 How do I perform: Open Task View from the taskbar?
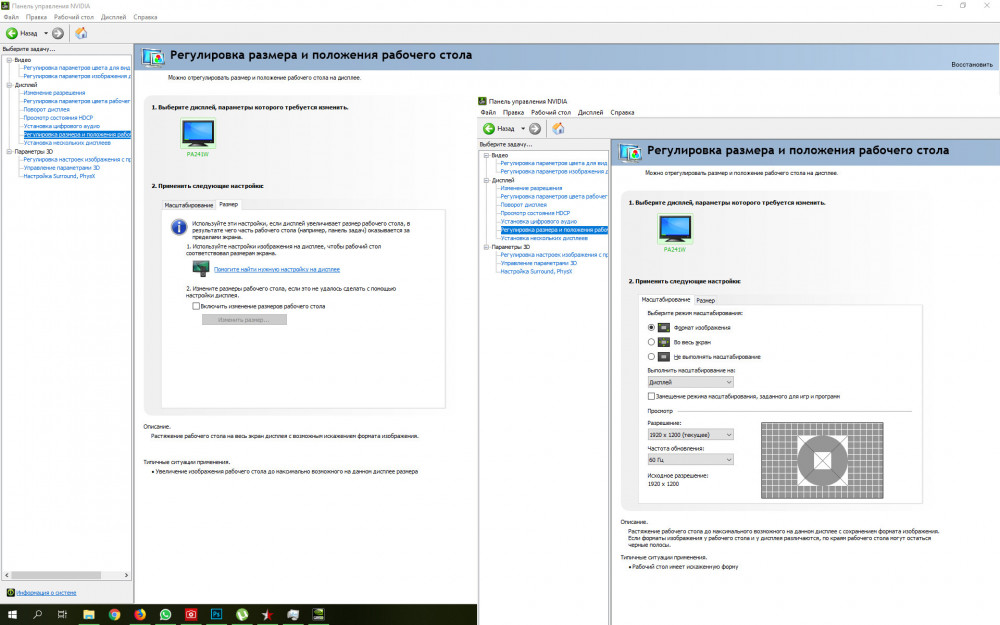[x=62, y=615]
